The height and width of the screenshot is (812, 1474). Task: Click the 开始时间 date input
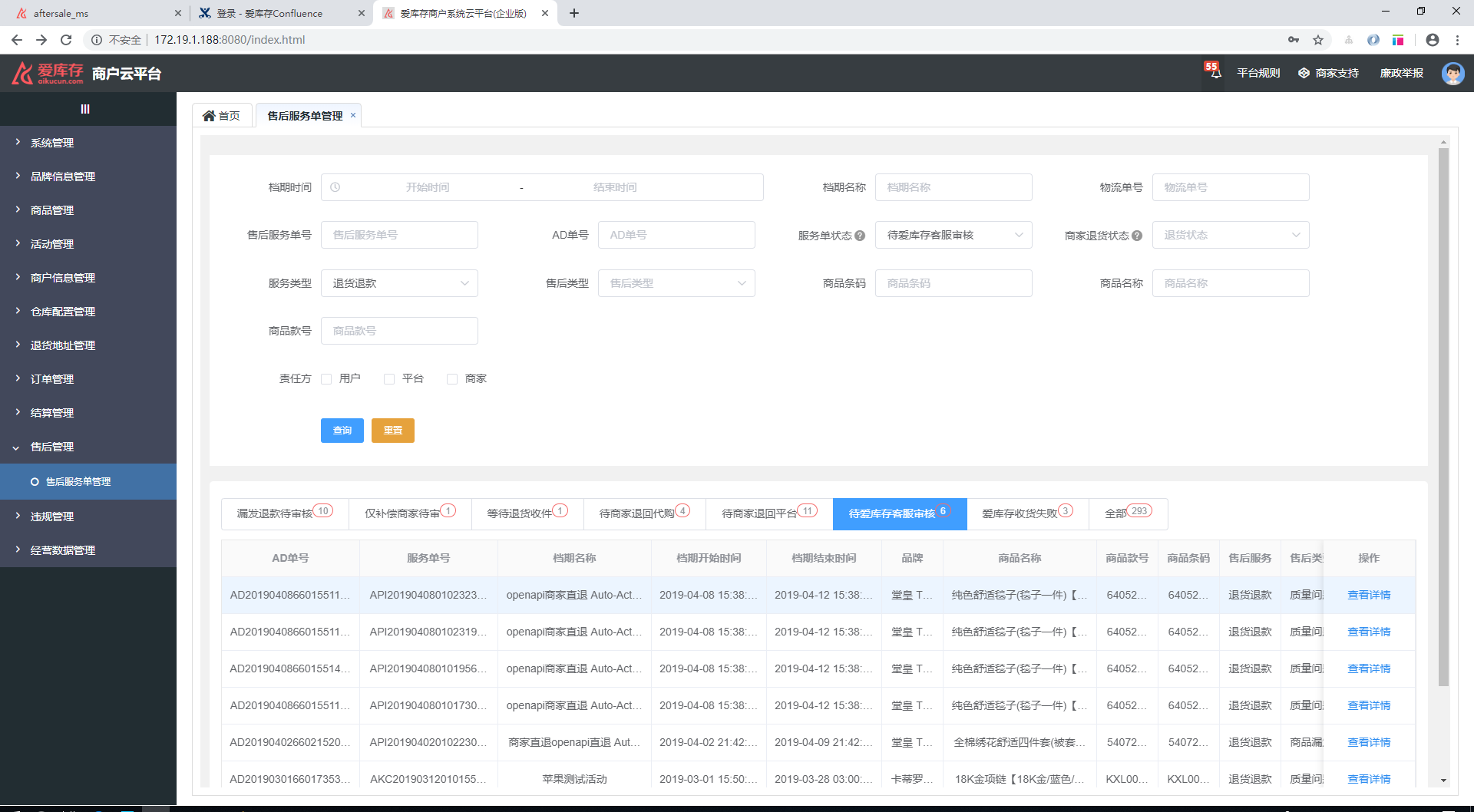coord(428,187)
